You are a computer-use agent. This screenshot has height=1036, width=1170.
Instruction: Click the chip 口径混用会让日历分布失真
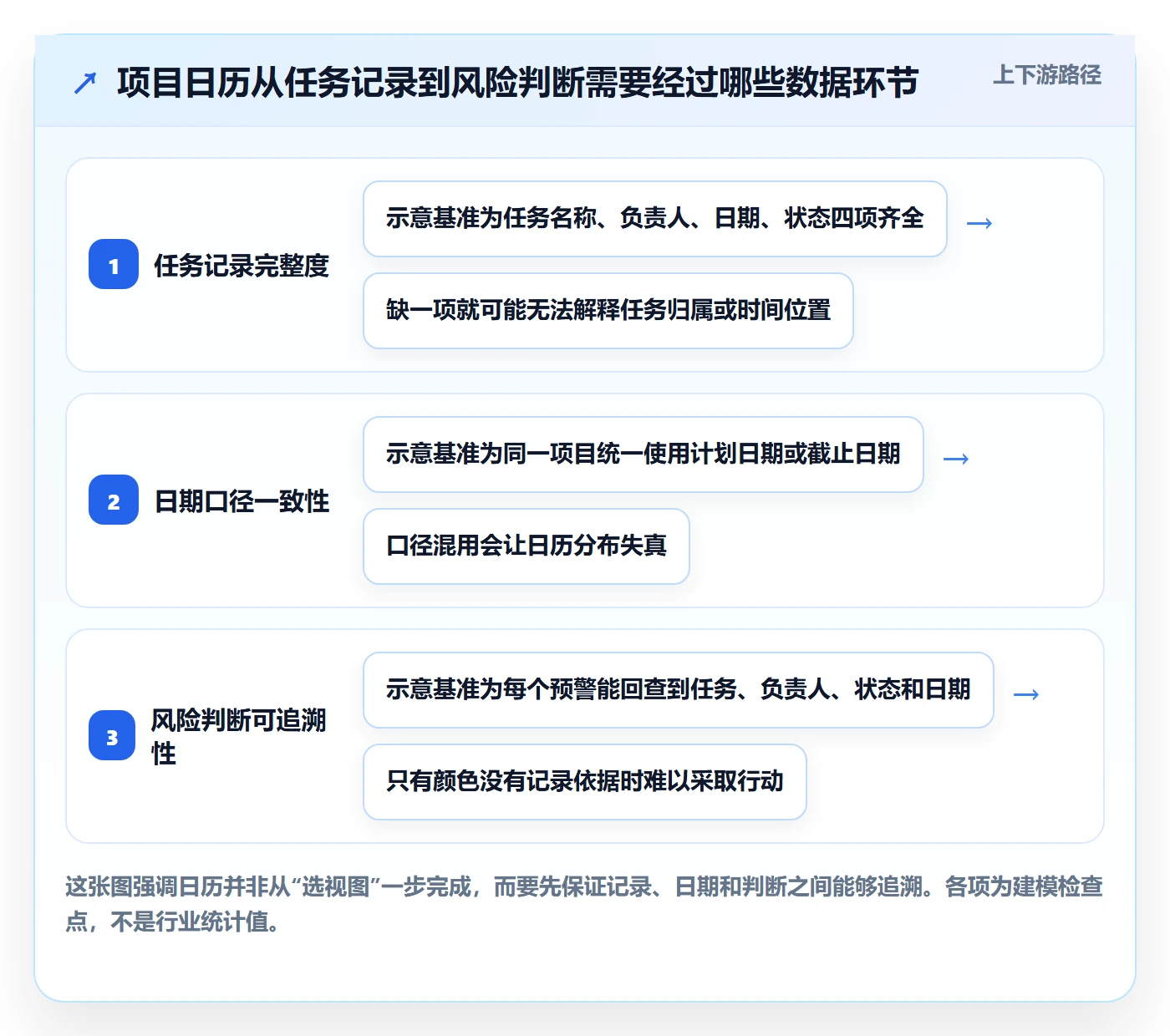tap(526, 546)
